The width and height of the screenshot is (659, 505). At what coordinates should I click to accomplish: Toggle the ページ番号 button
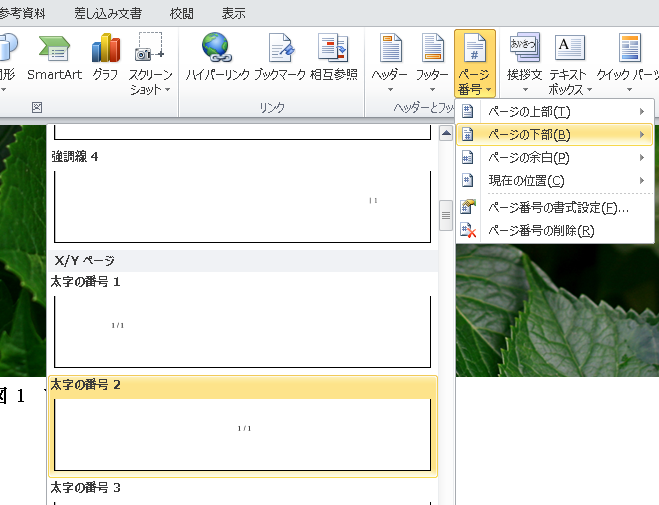[475, 64]
